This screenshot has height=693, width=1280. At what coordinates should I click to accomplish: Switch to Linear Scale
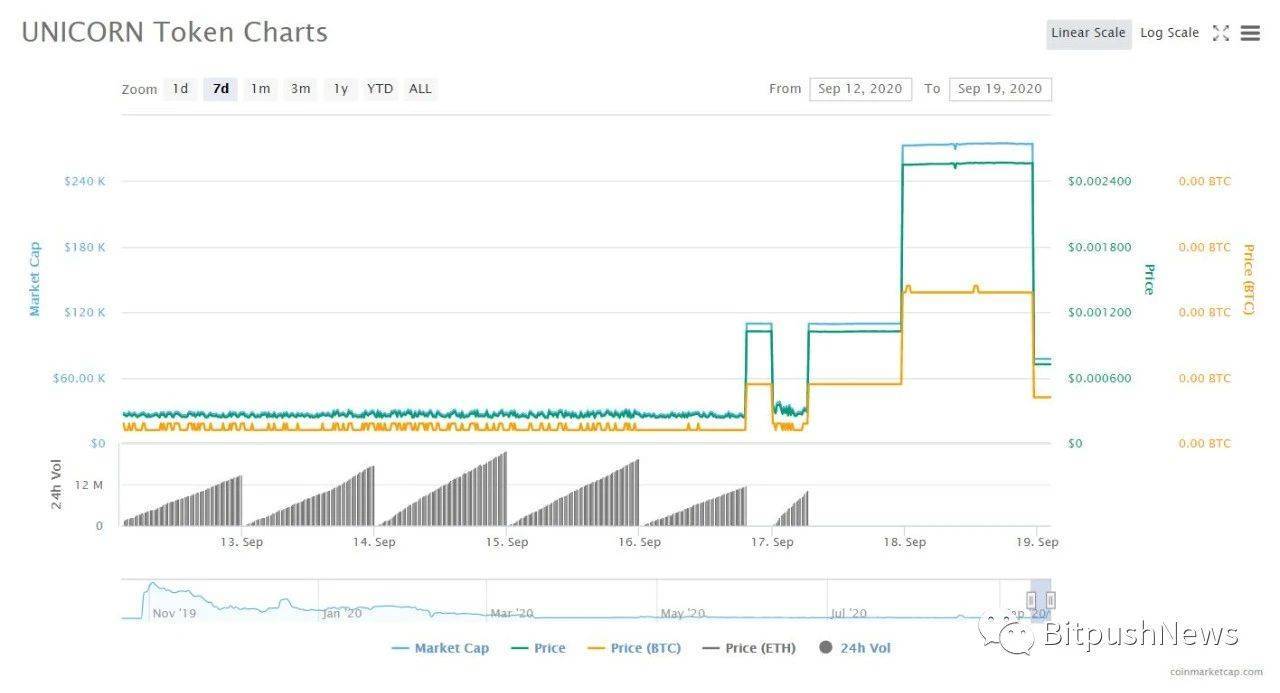pyautogui.click(x=1089, y=33)
